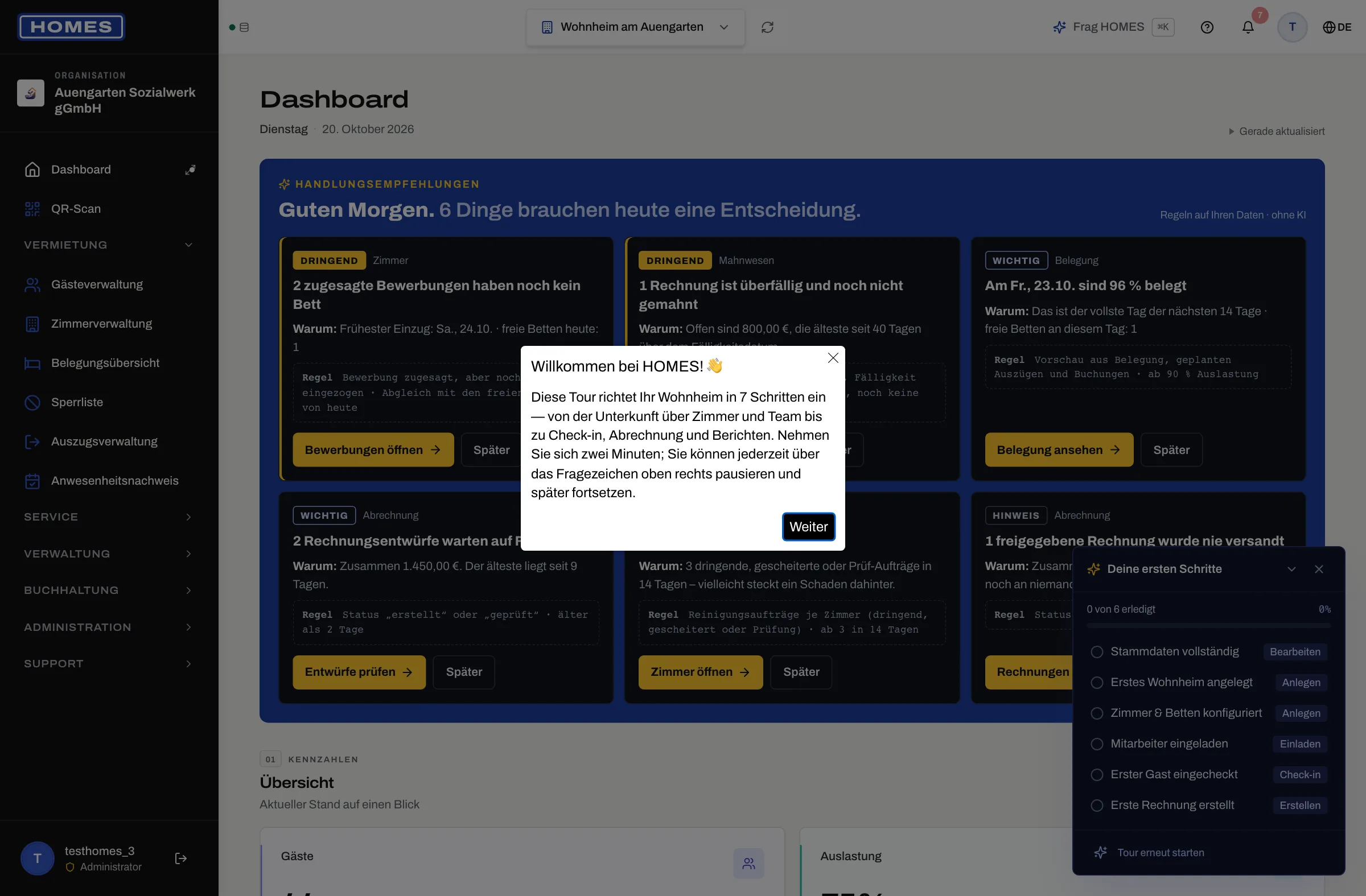Viewport: 1366px width, 896px height.
Task: Toggle the Stammdaten vollständig circle
Action: click(x=1097, y=651)
